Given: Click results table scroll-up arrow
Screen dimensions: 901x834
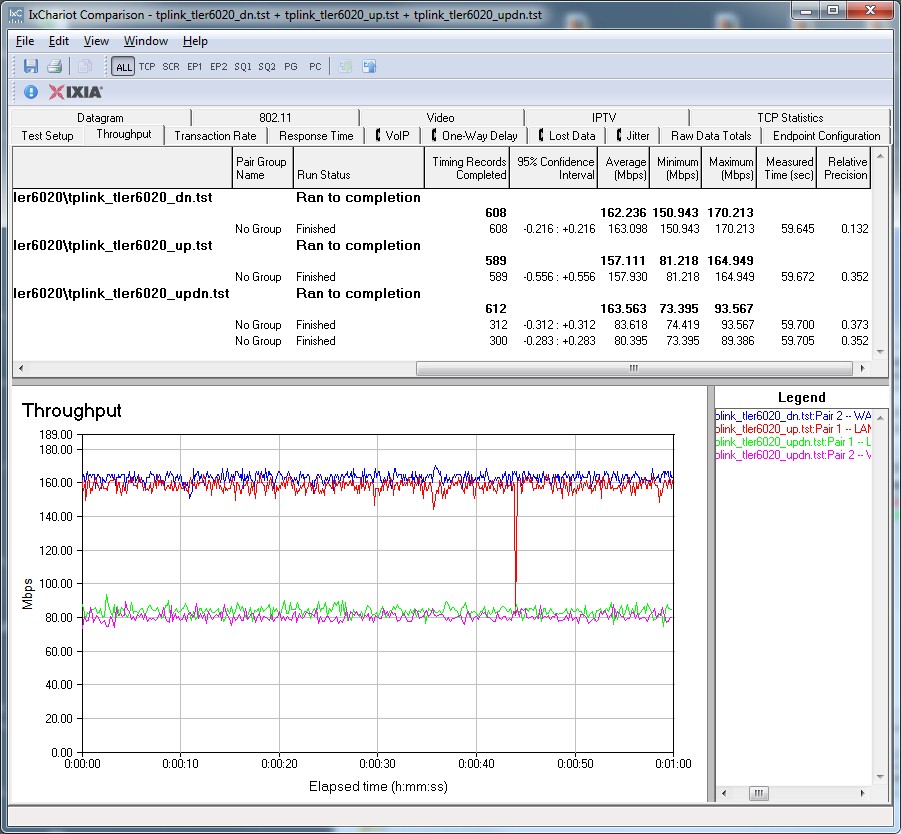Looking at the screenshot, I should pos(880,156).
